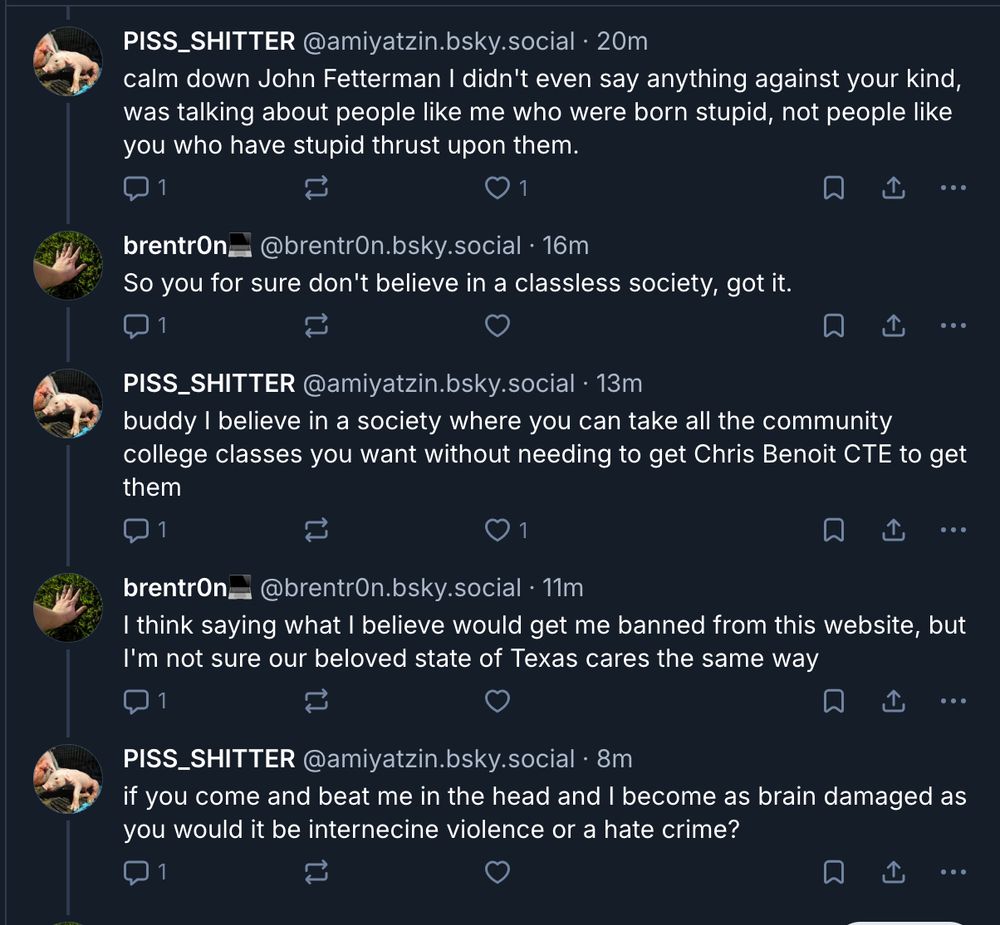Share the 'community college classes' post
This screenshot has height=925, width=1000.
point(893,530)
